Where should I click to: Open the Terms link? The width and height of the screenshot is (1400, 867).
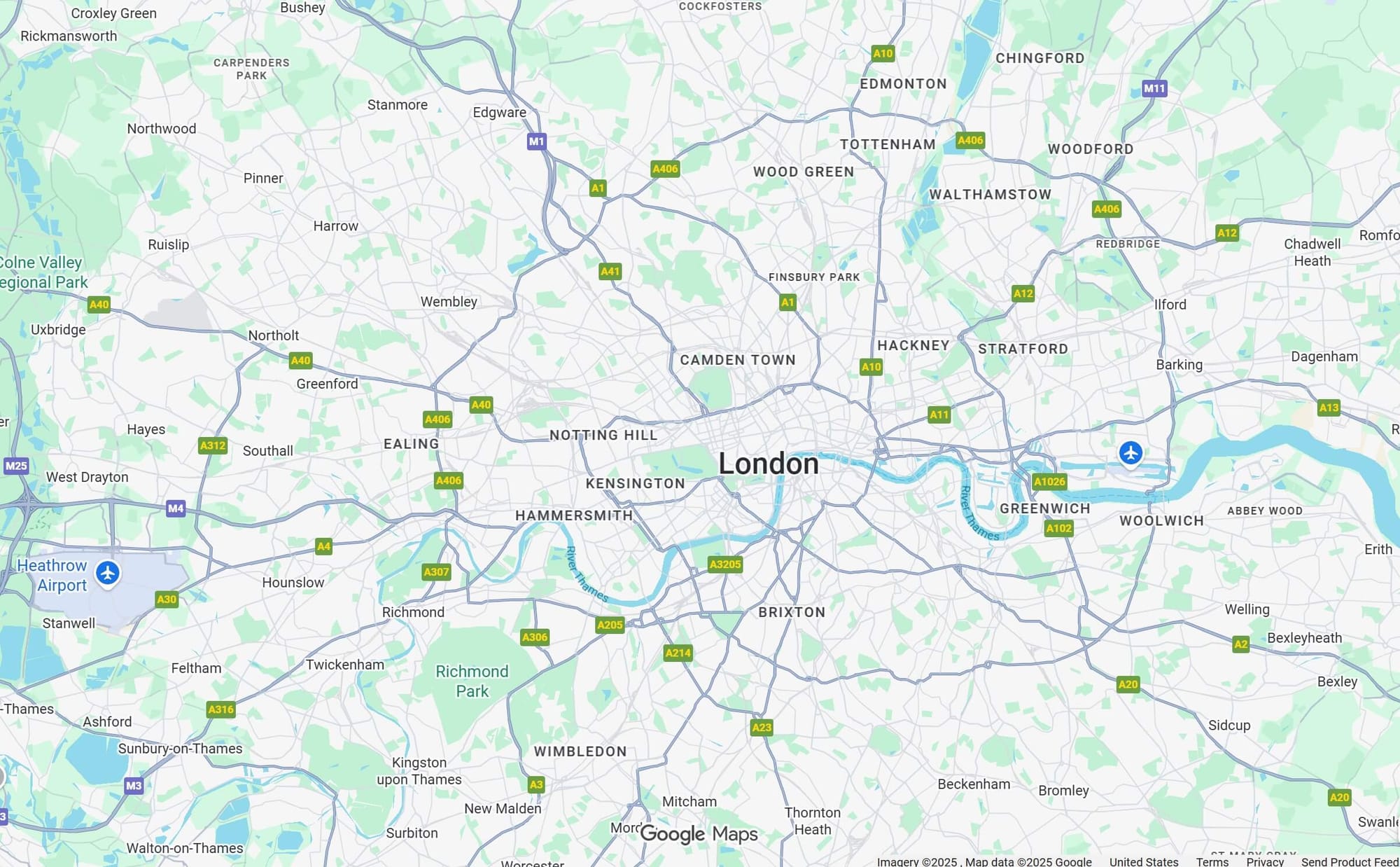point(1212,861)
